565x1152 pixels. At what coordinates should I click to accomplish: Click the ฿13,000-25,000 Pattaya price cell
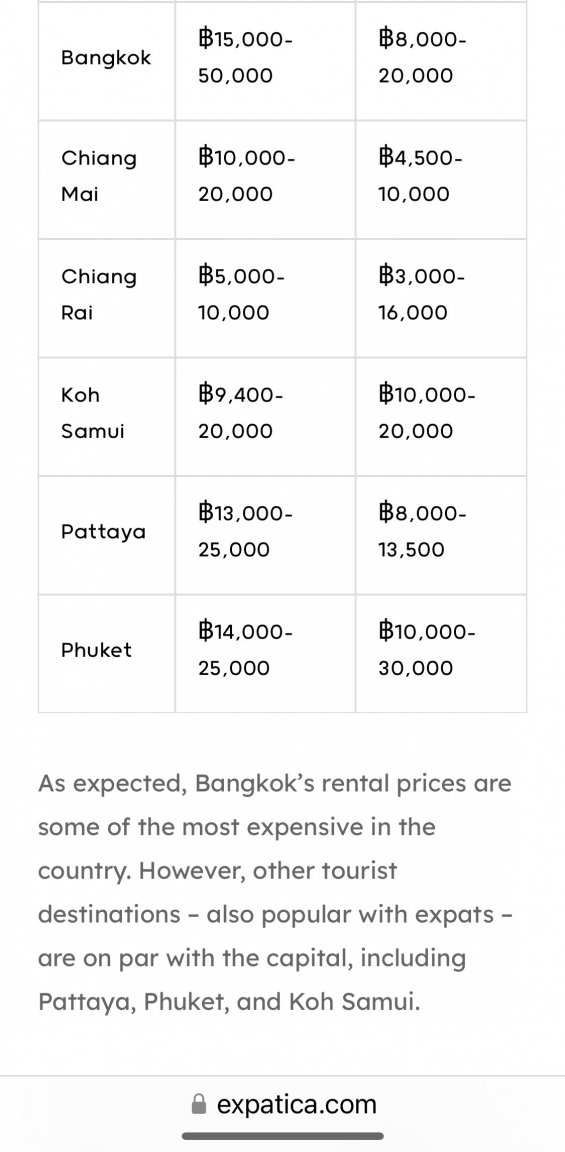265,535
